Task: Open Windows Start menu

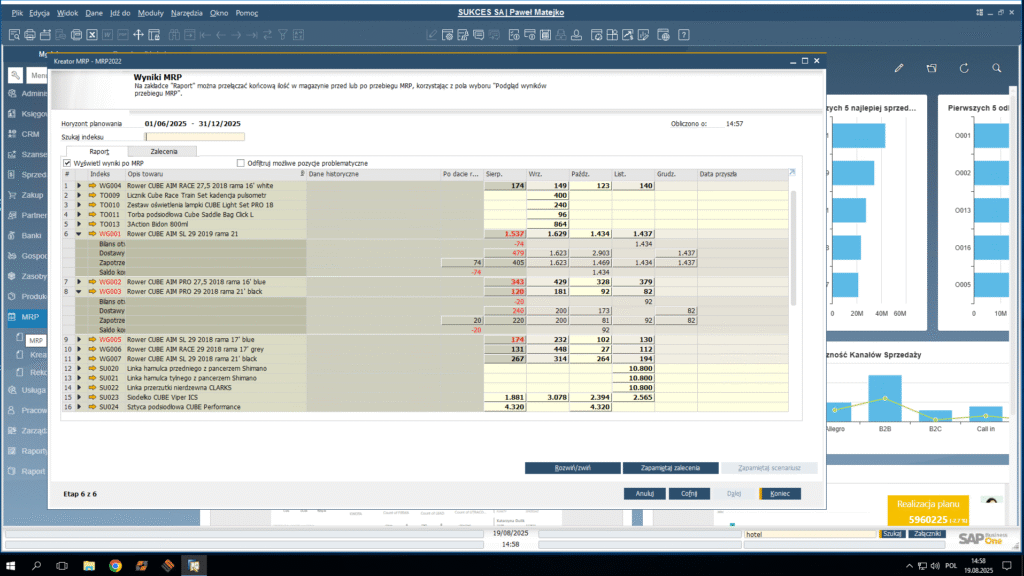Action: tap(10, 566)
